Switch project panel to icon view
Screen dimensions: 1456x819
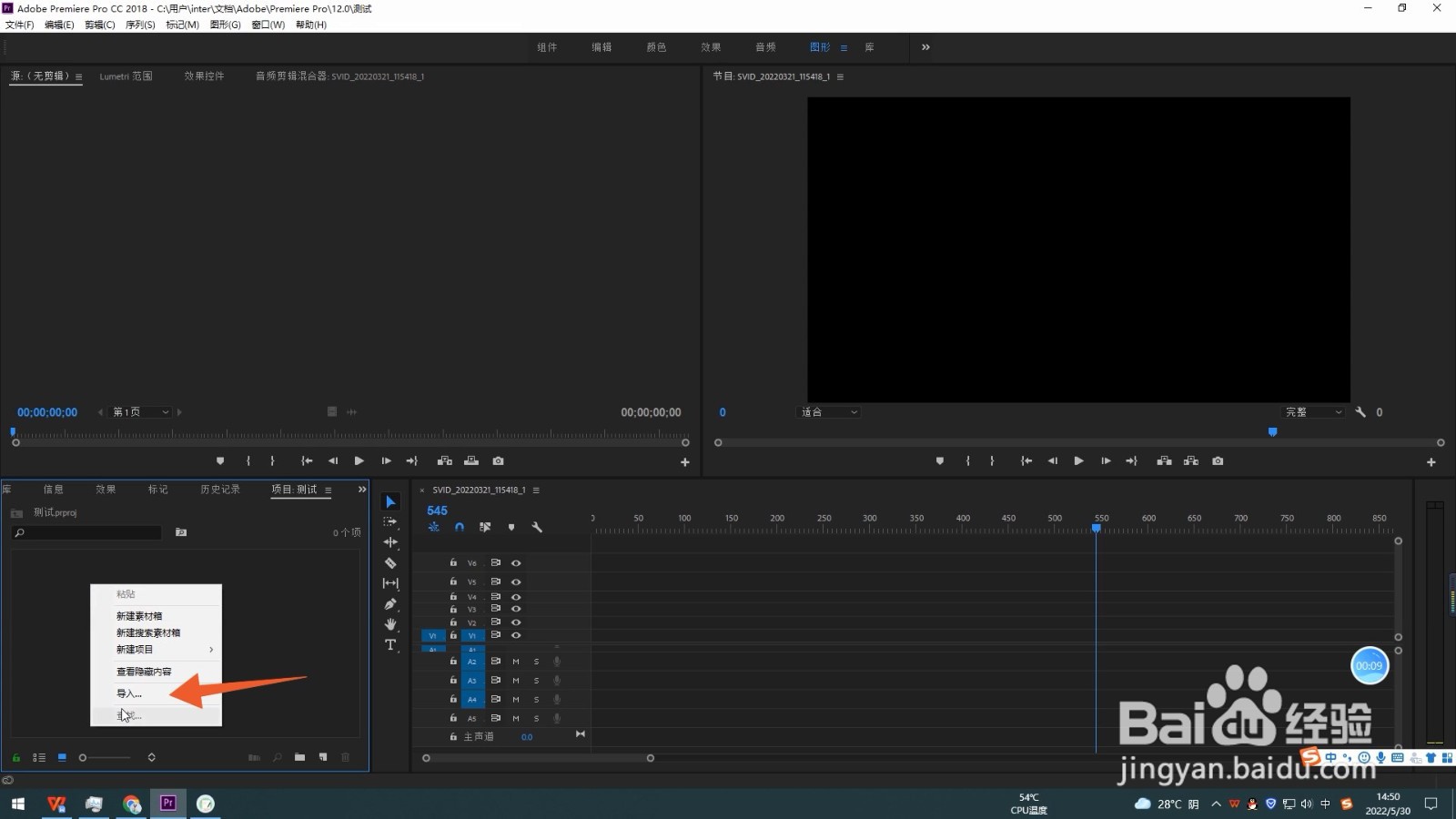click(62, 757)
